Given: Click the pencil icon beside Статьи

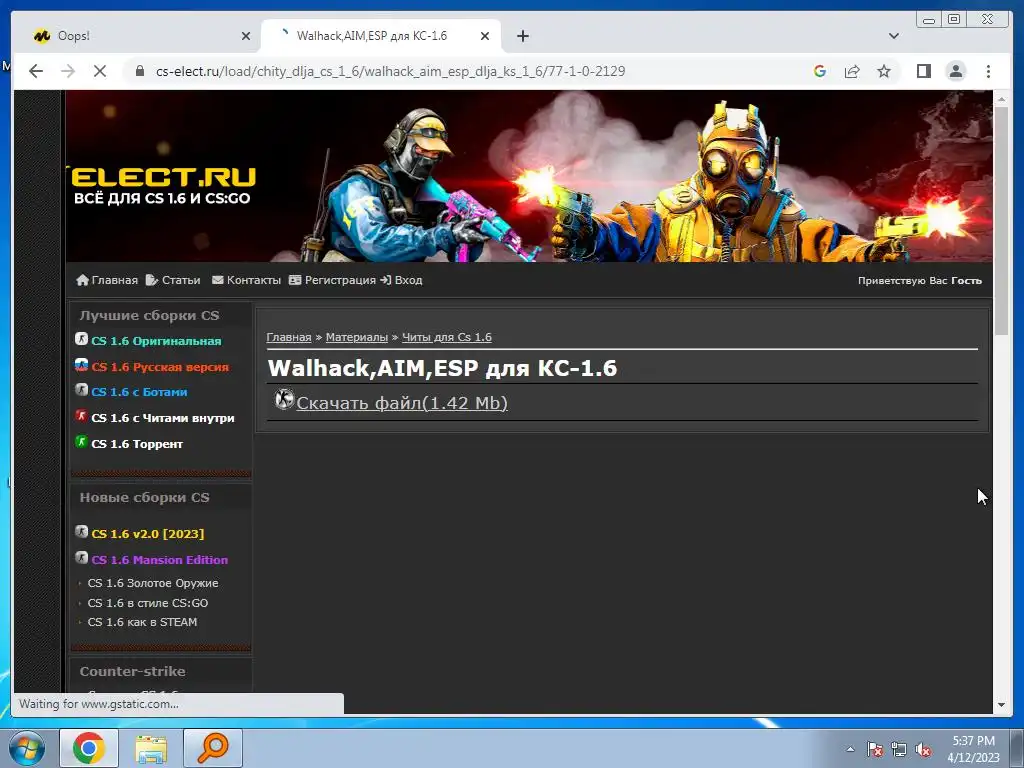Looking at the screenshot, I should 152,280.
